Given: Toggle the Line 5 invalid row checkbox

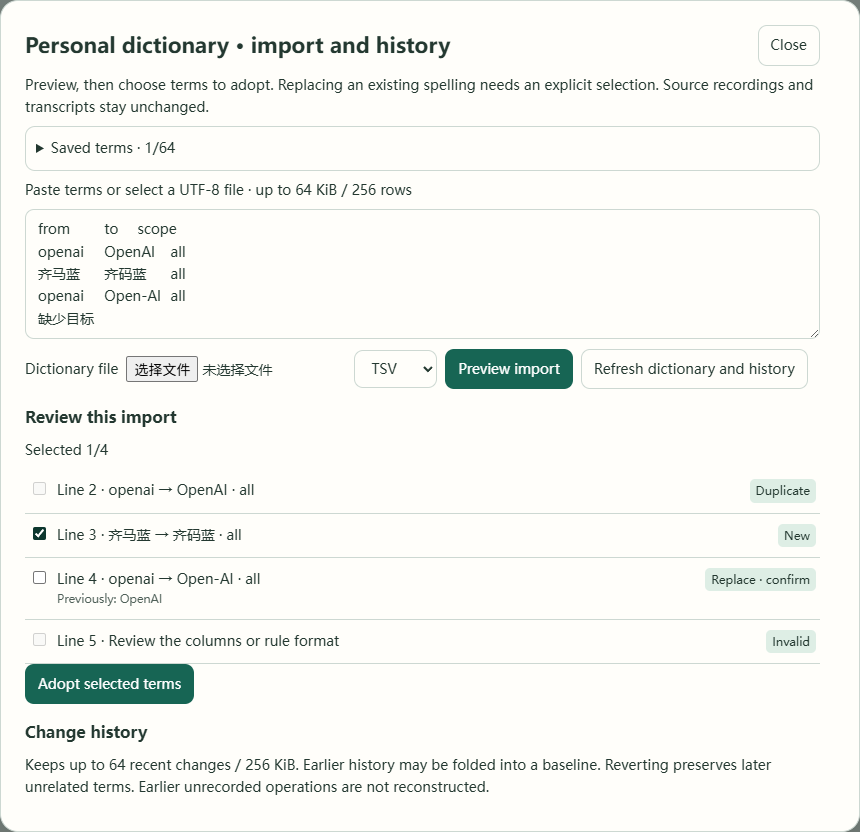Looking at the screenshot, I should coord(39,639).
